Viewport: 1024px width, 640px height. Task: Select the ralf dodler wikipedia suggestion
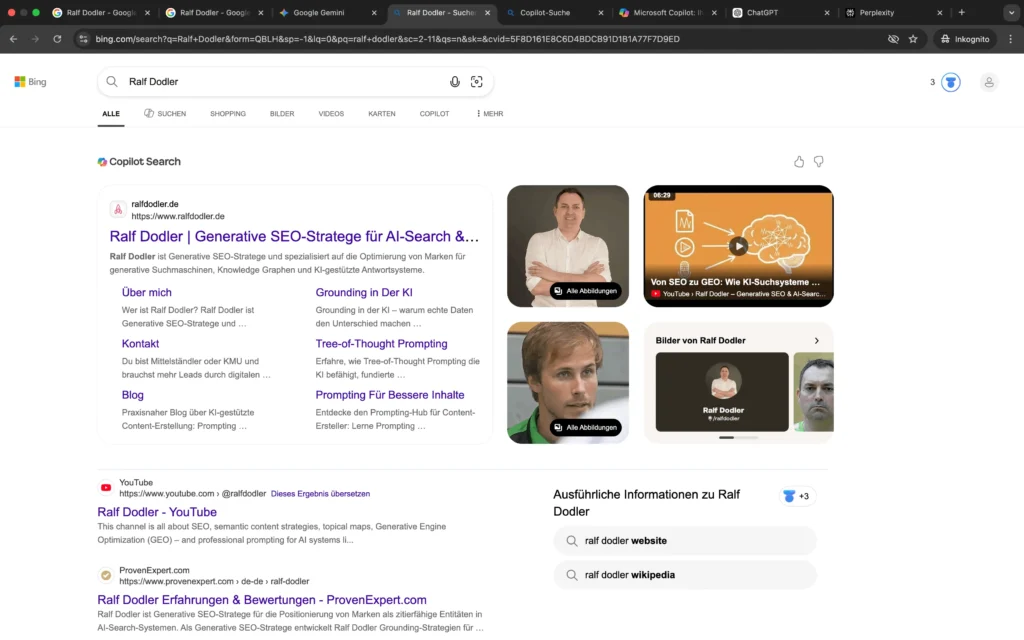click(x=685, y=575)
